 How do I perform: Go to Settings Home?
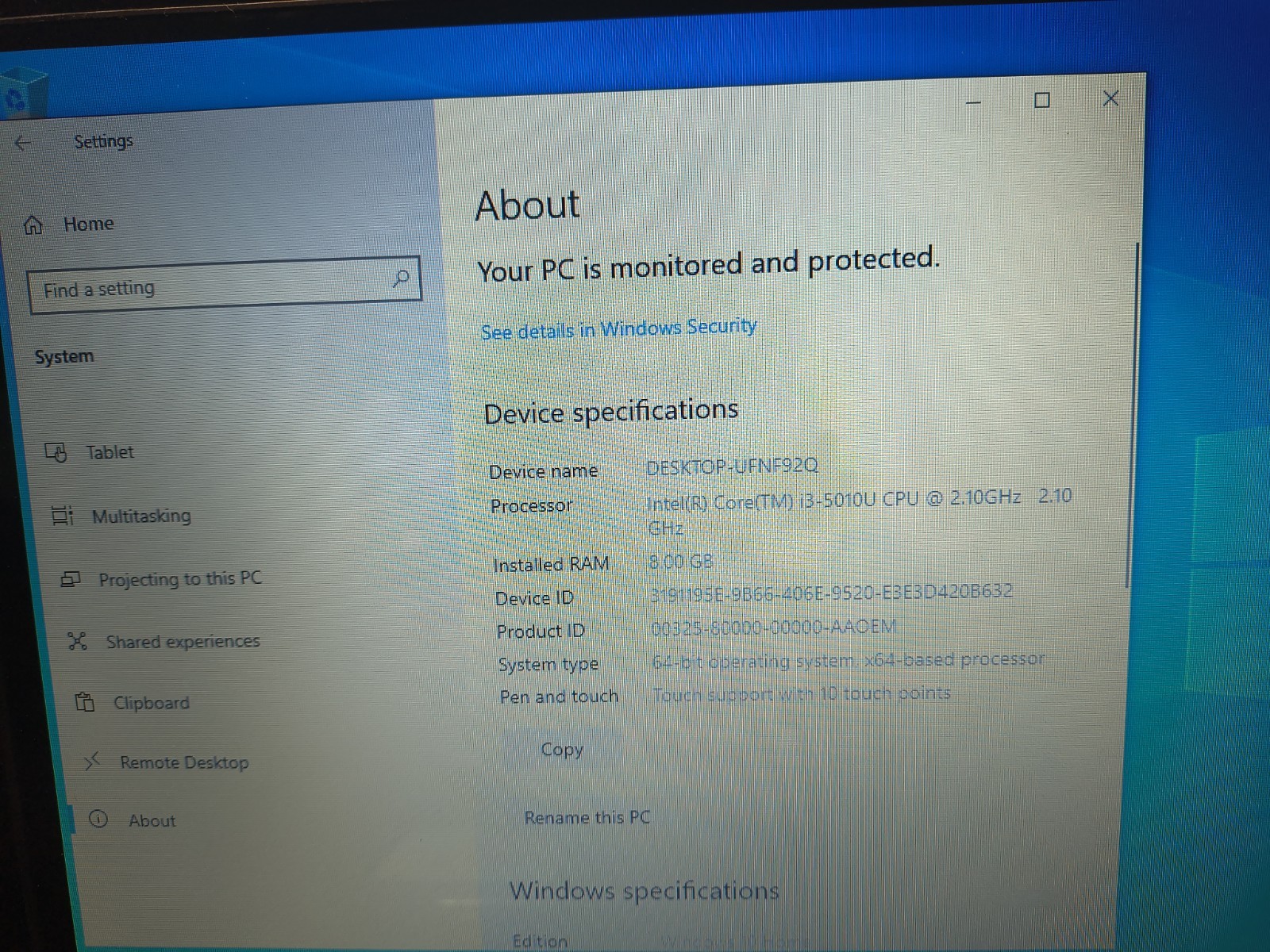tap(88, 225)
